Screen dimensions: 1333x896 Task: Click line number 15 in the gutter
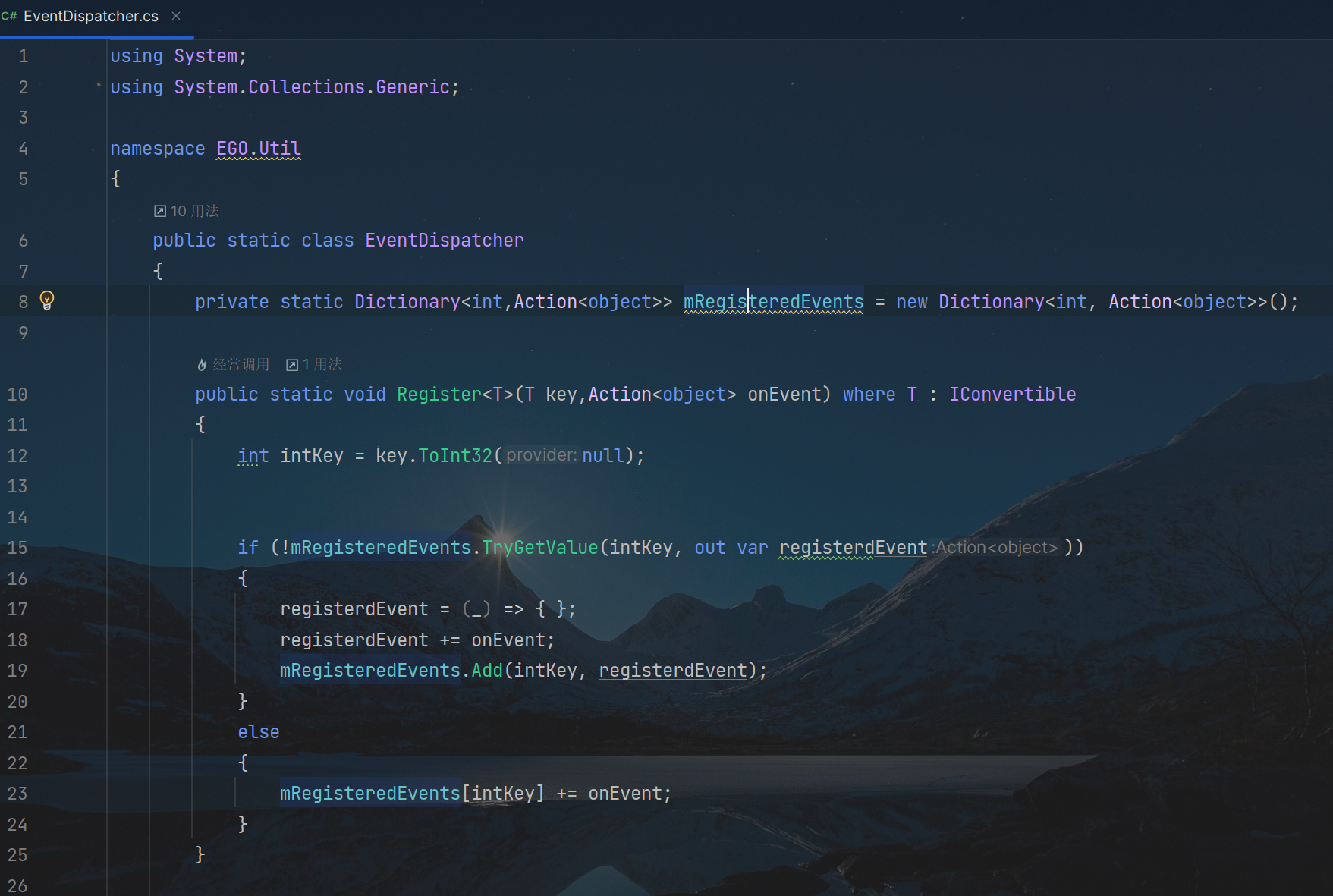(17, 548)
